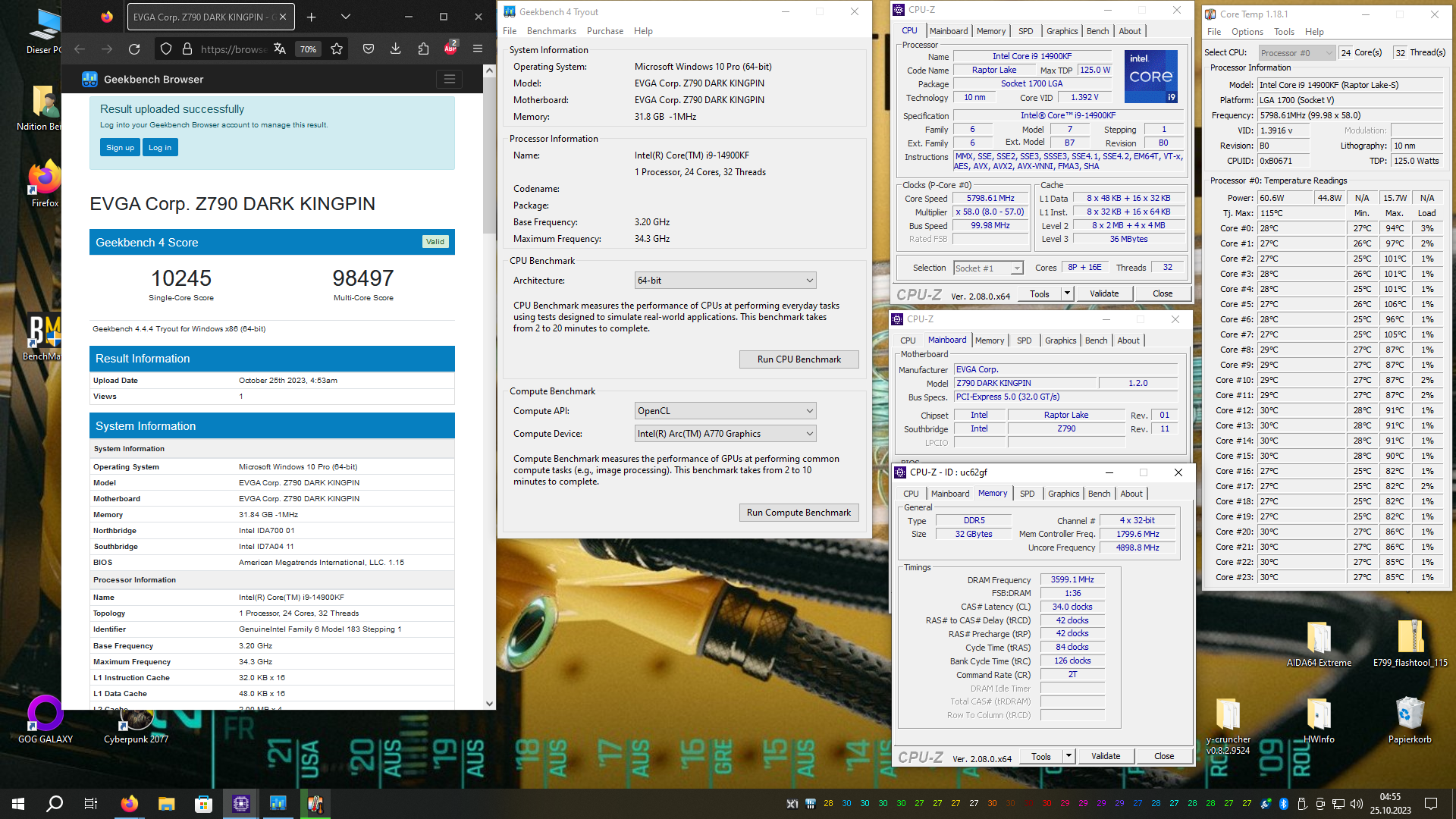Open File Explorer from taskbar
1456x819 pixels.
click(167, 804)
